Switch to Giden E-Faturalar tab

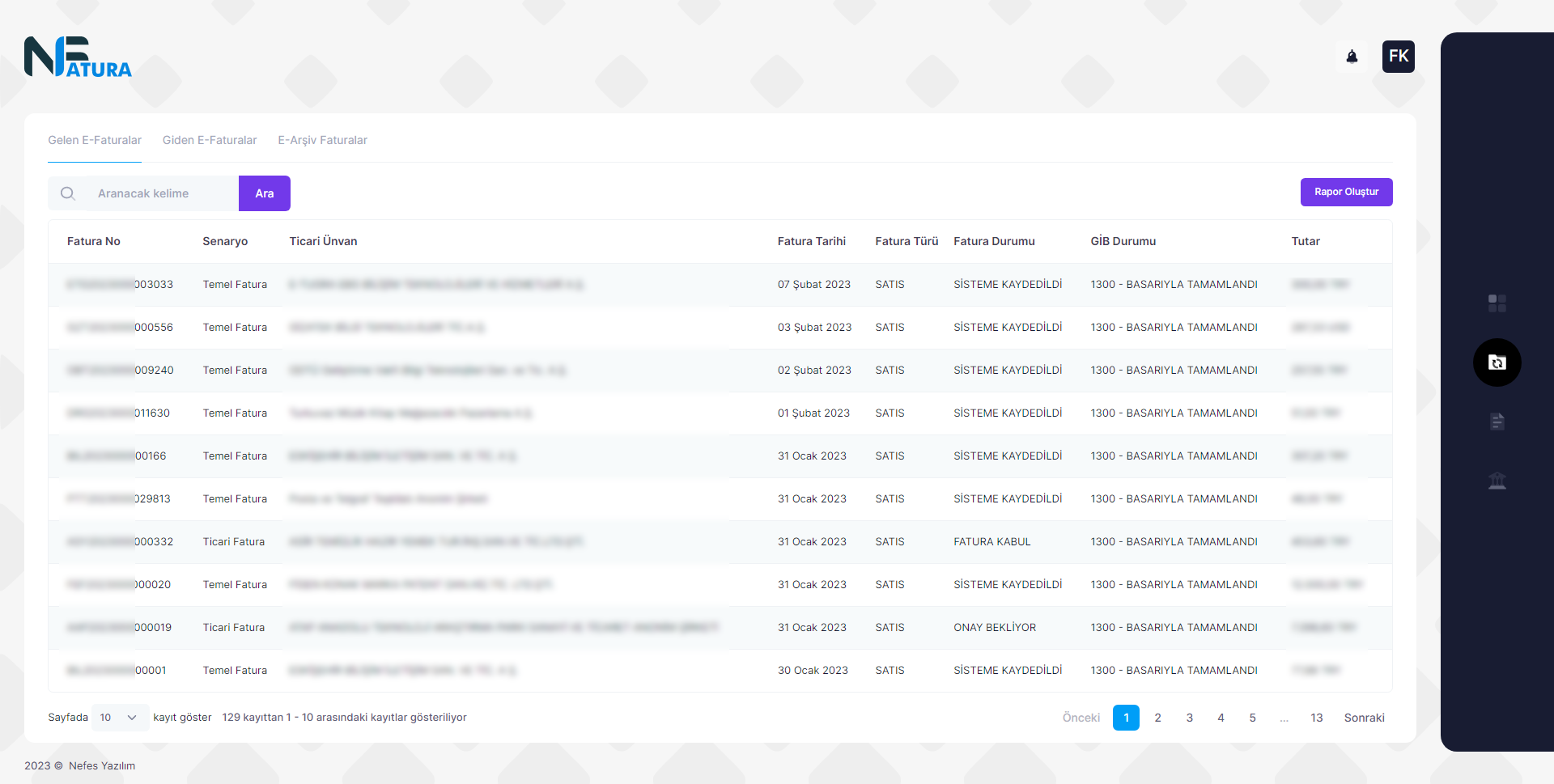pyautogui.click(x=210, y=140)
